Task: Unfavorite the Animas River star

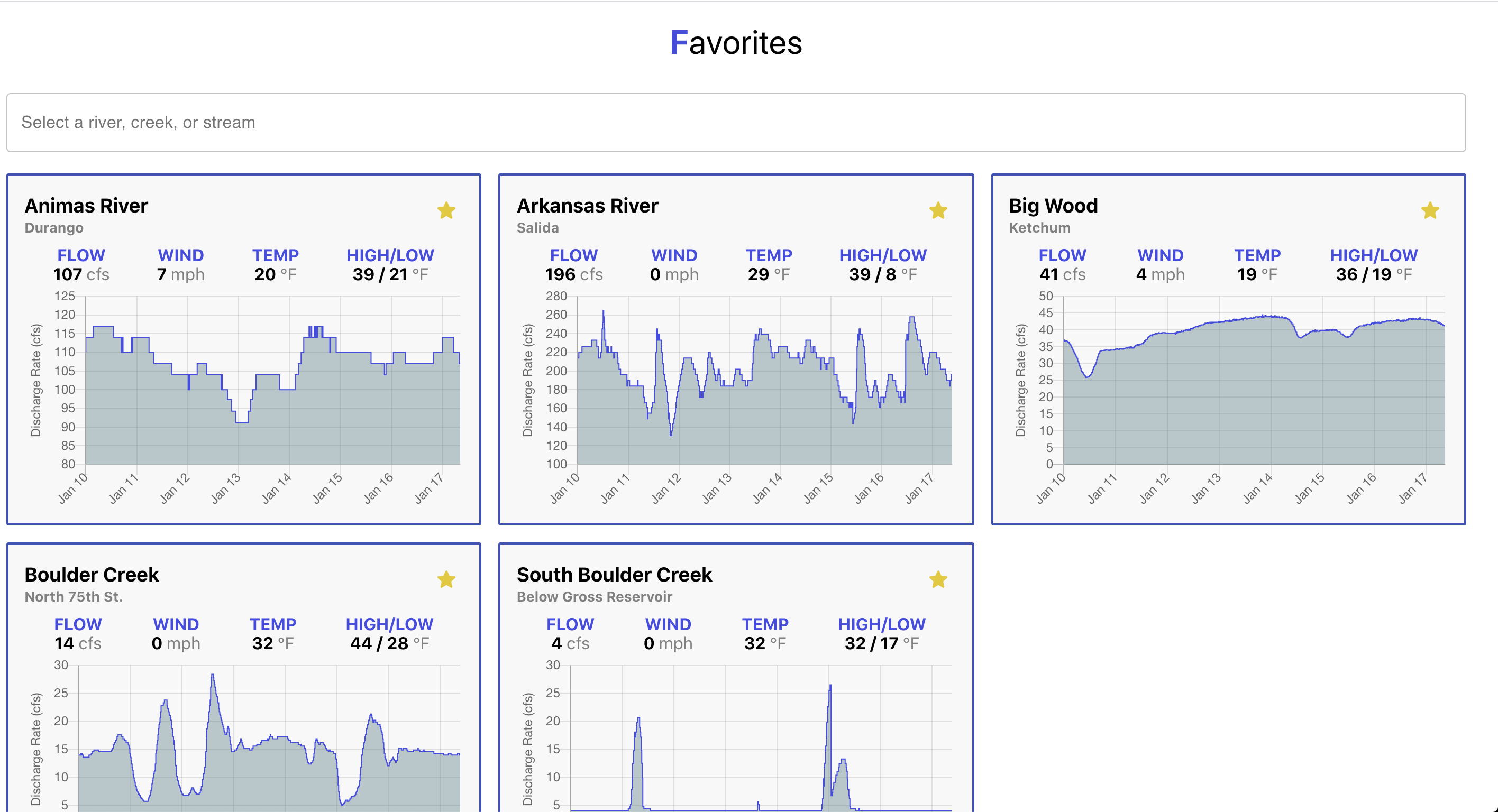Action: click(446, 210)
